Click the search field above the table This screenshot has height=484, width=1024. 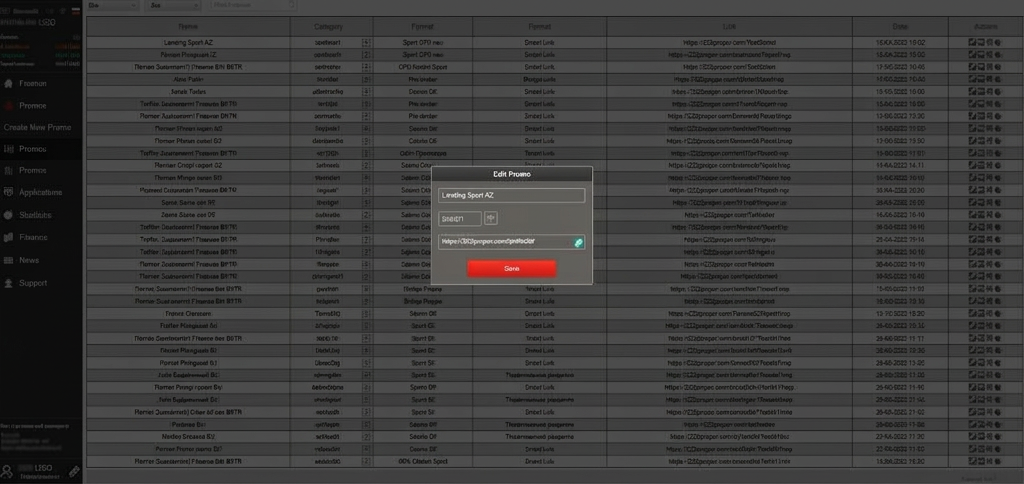[253, 5]
